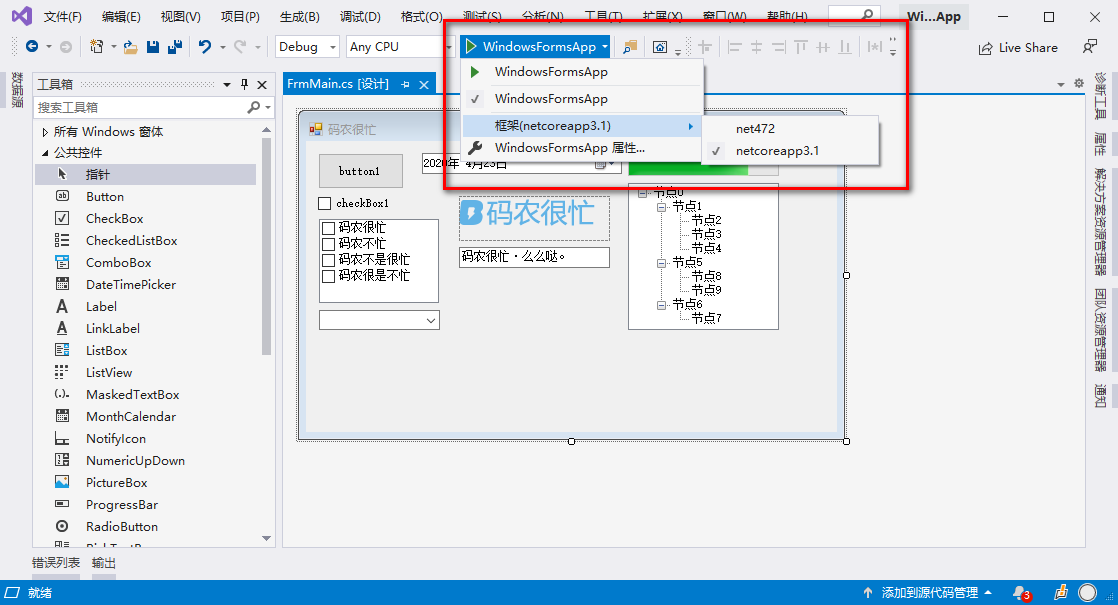1118x605 pixels.
Task: Collapse tree node 节点1
Action: click(x=662, y=207)
